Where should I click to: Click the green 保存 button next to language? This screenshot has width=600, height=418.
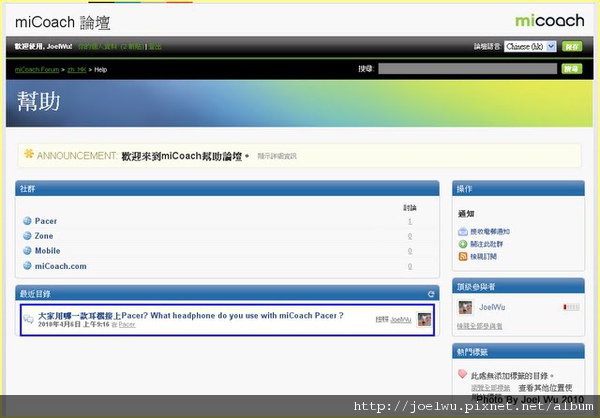pyautogui.click(x=572, y=46)
